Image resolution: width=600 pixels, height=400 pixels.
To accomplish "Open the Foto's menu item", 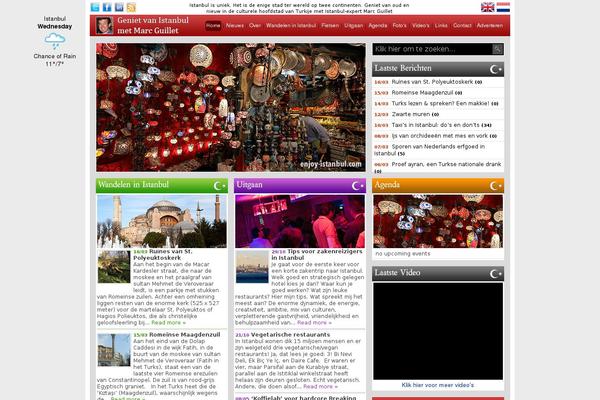I will pos(399,26).
